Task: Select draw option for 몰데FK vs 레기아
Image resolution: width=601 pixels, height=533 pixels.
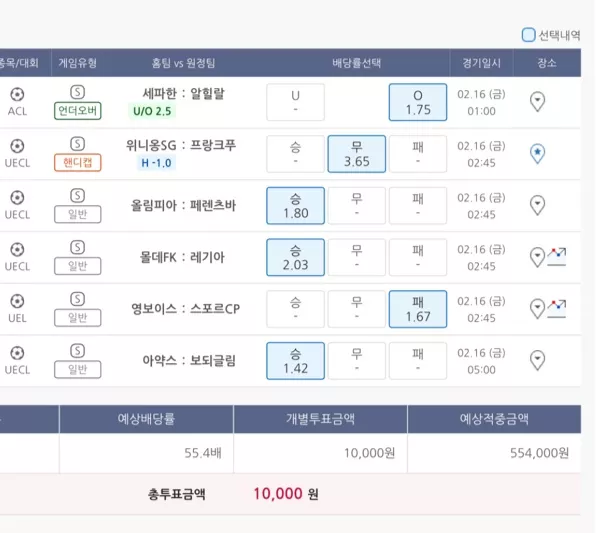Action: (x=356, y=257)
